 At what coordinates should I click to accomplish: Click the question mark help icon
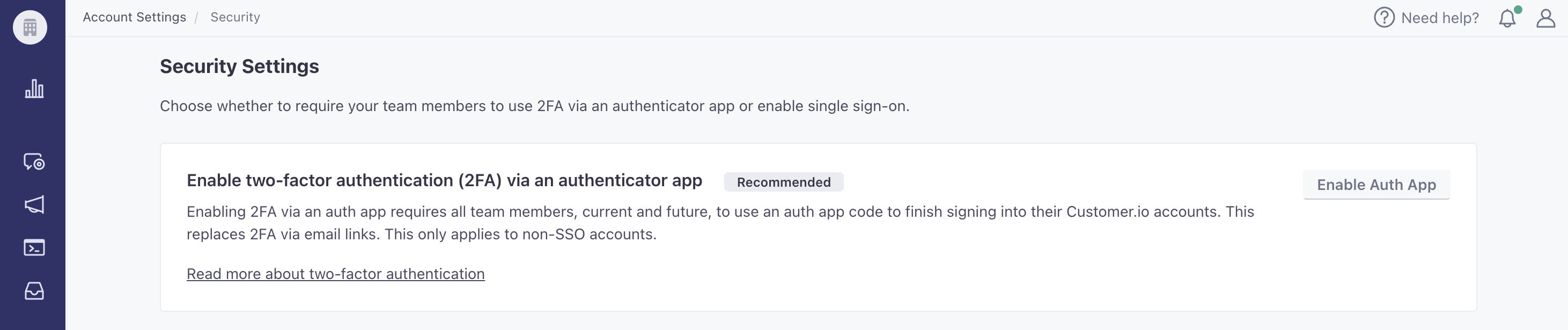(1383, 18)
